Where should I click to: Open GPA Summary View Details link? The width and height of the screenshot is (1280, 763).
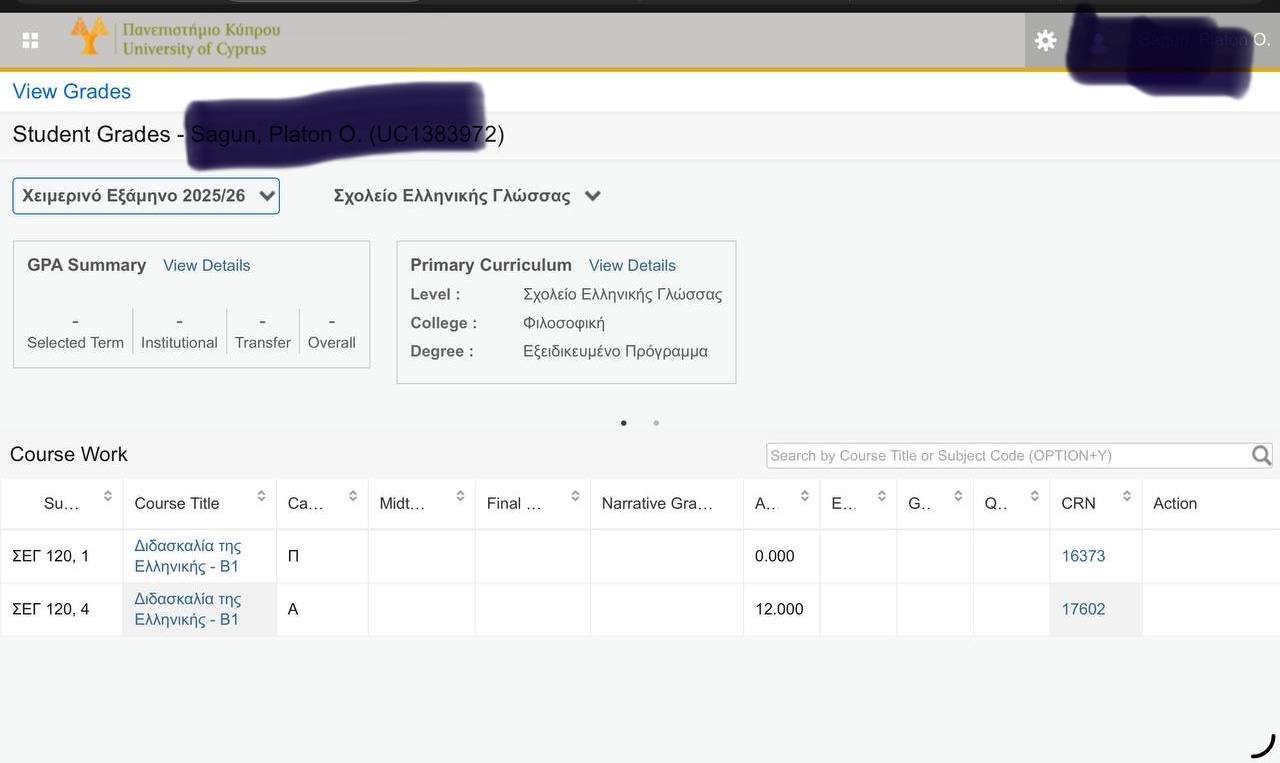click(206, 265)
